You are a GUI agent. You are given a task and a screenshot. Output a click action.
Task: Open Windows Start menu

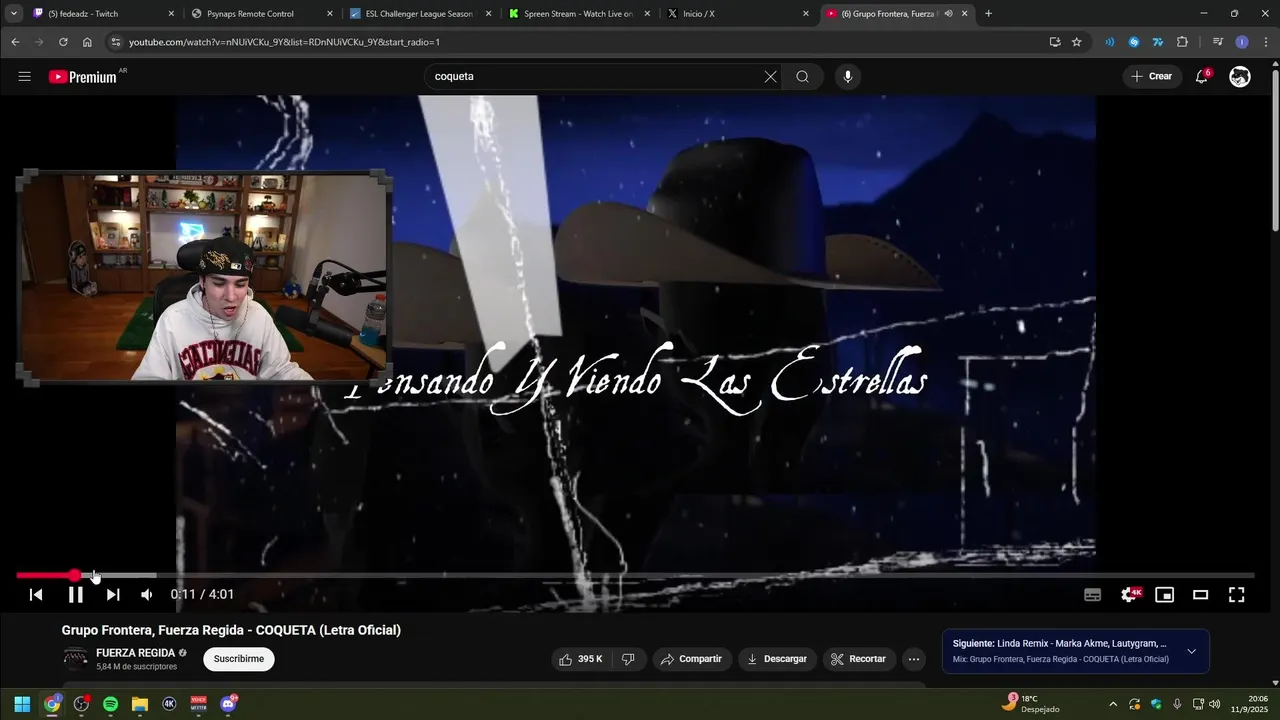point(22,704)
